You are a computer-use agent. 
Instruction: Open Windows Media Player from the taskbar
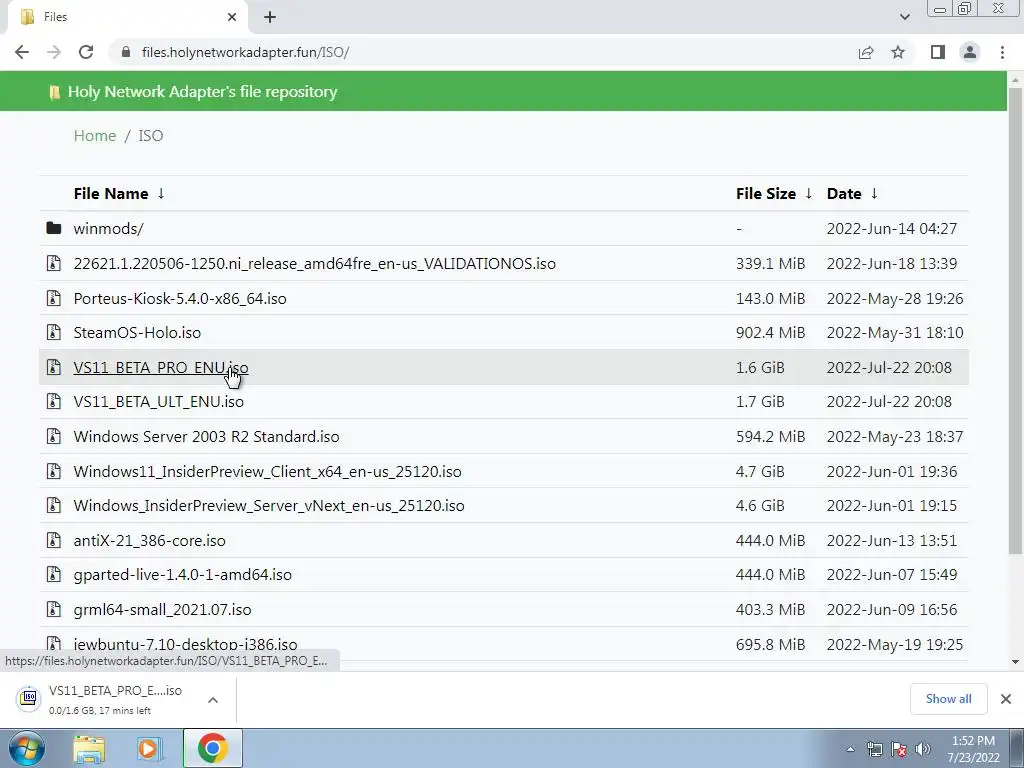tap(150, 748)
